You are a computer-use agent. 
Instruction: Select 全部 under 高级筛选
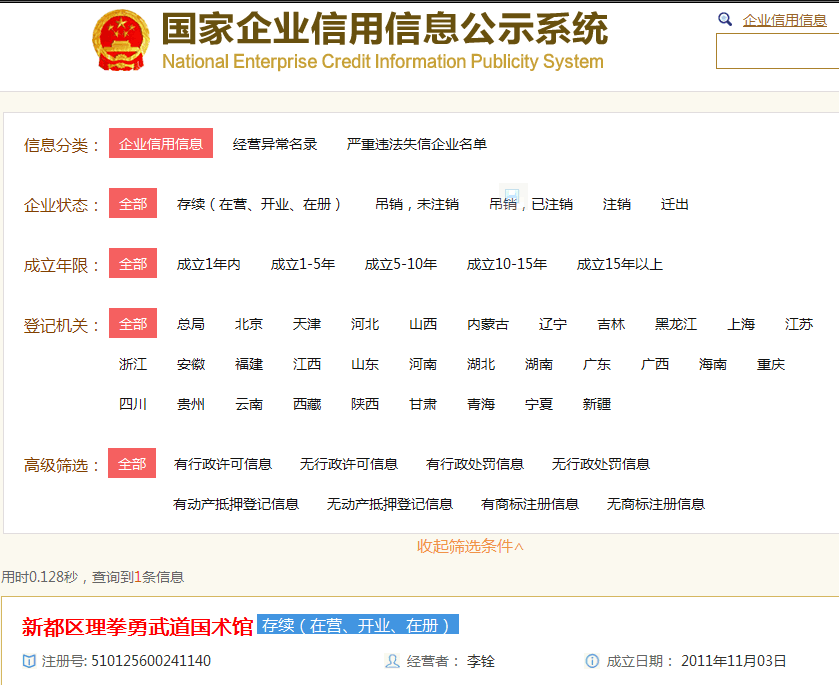132,463
